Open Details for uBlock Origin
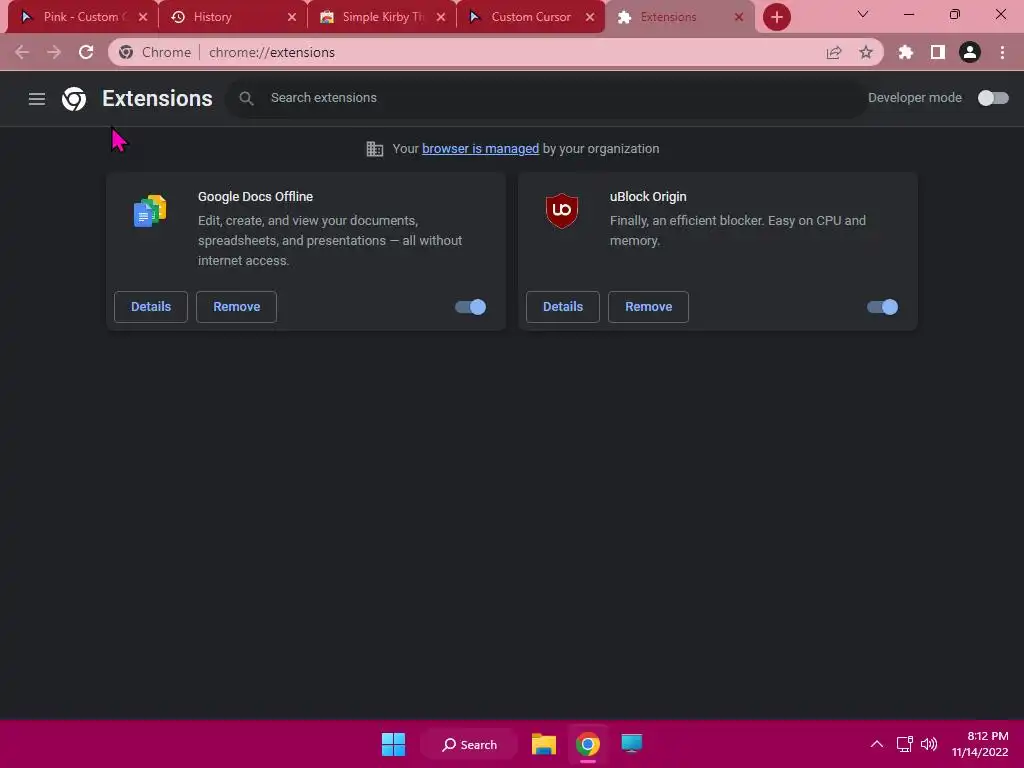Image resolution: width=1024 pixels, height=768 pixels. [563, 307]
